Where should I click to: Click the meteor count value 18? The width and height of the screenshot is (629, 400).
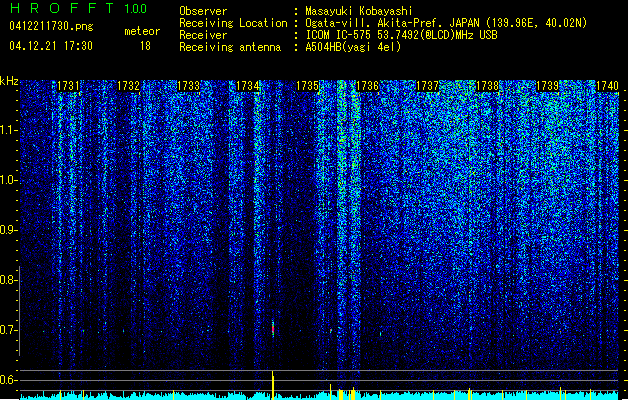click(145, 46)
